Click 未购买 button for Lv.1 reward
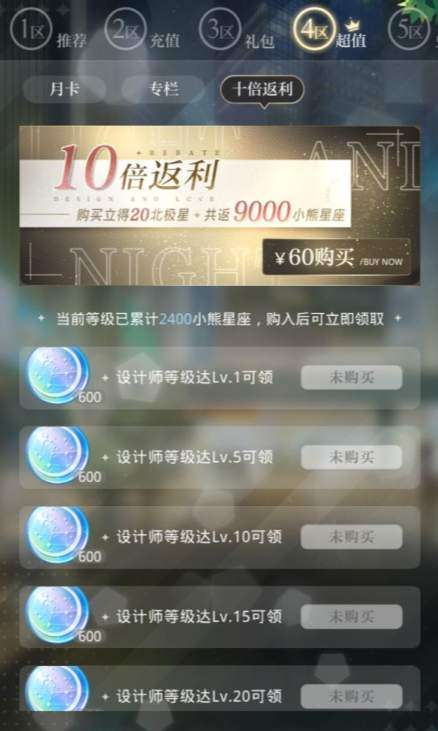This screenshot has width=438, height=731. [351, 378]
